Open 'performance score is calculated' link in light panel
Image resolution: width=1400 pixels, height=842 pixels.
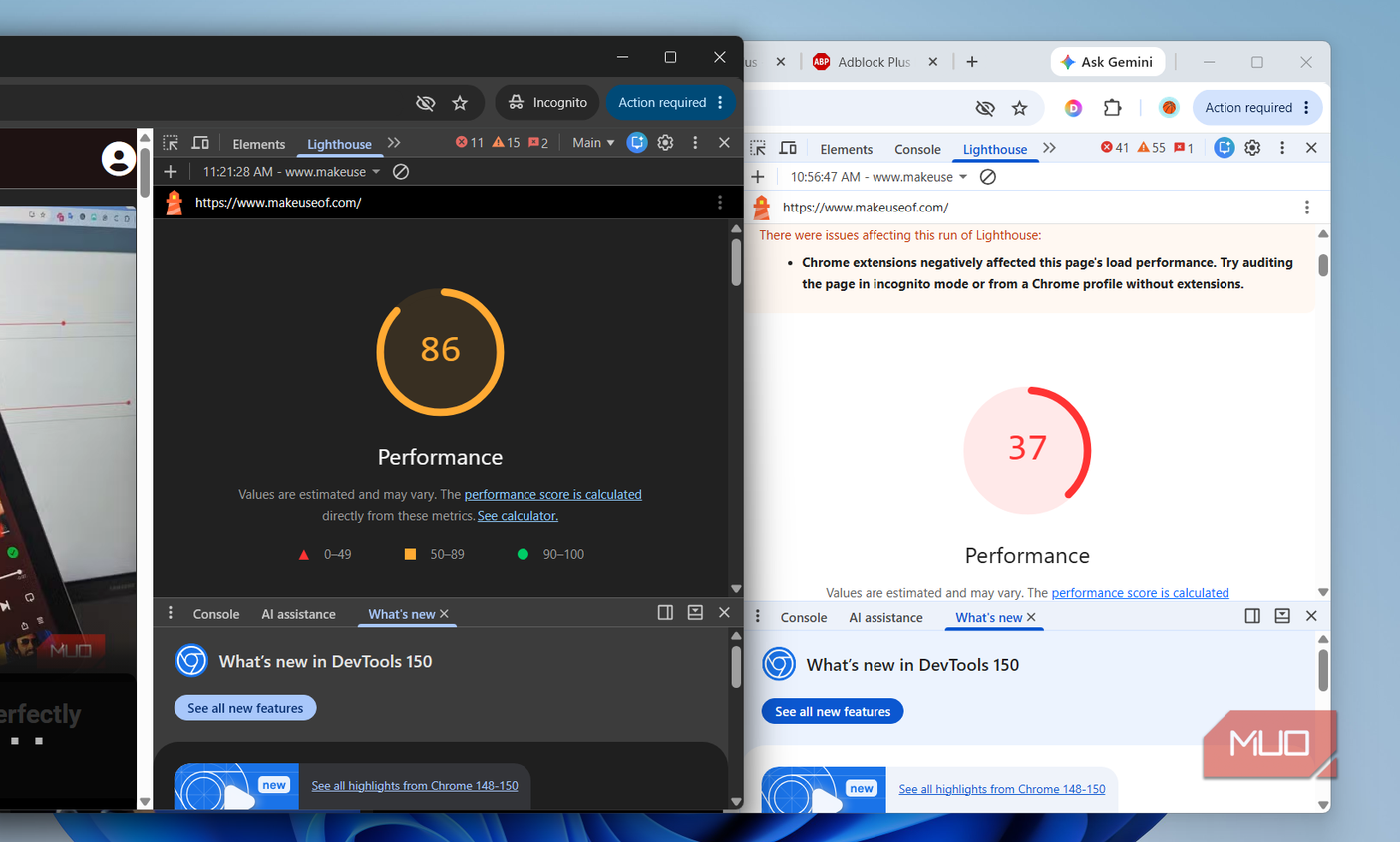1140,593
